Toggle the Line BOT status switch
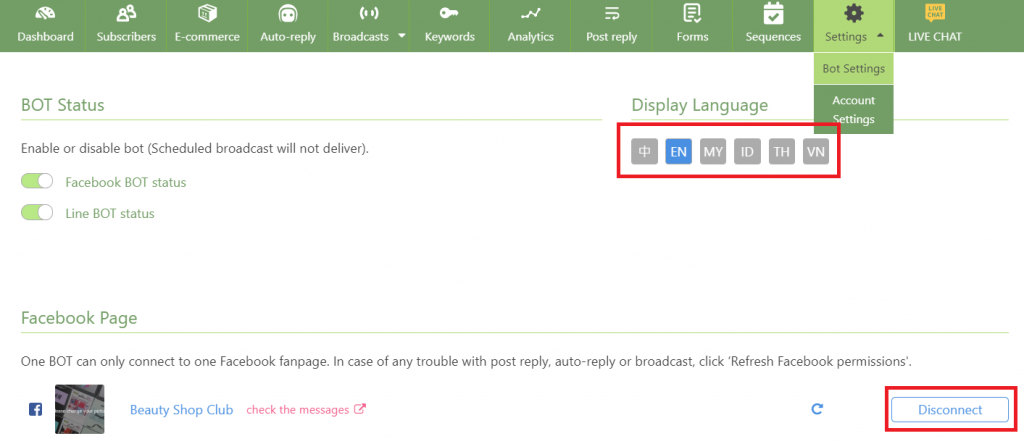Viewport: 1024px width, 444px height. click(x=37, y=213)
